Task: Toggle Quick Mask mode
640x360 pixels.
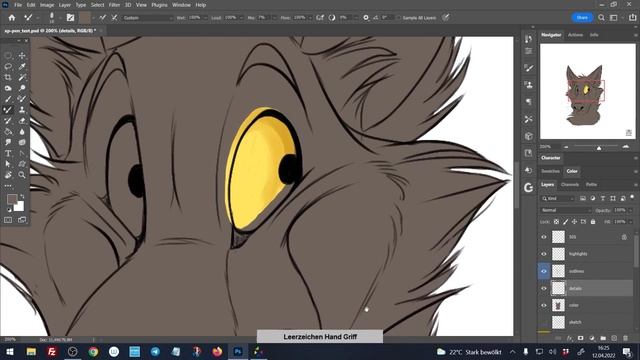Action: coord(8,220)
